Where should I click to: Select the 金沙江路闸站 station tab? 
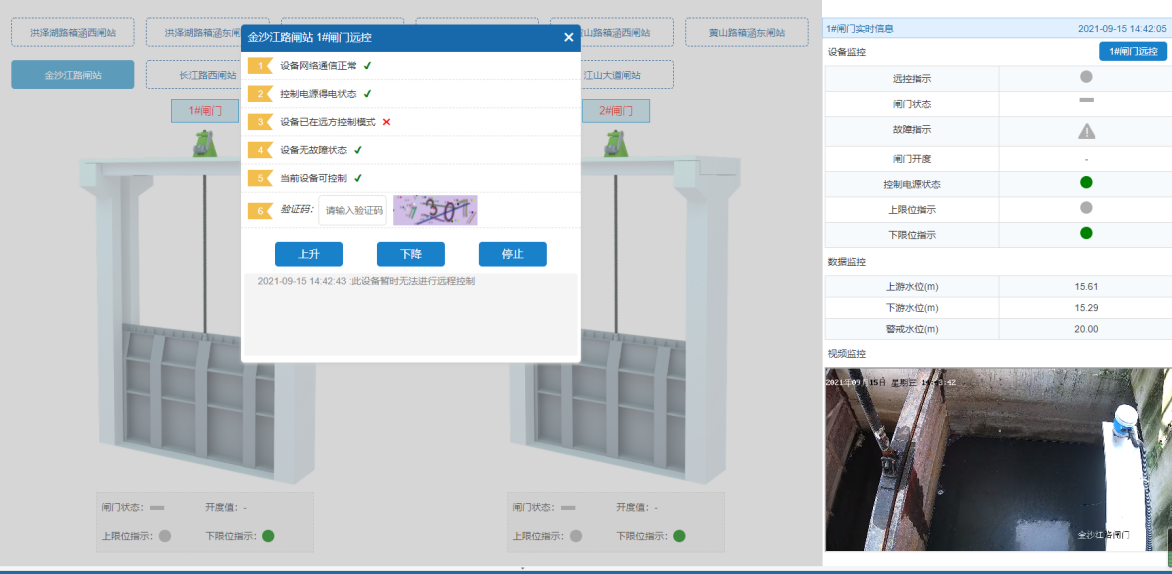point(72,75)
